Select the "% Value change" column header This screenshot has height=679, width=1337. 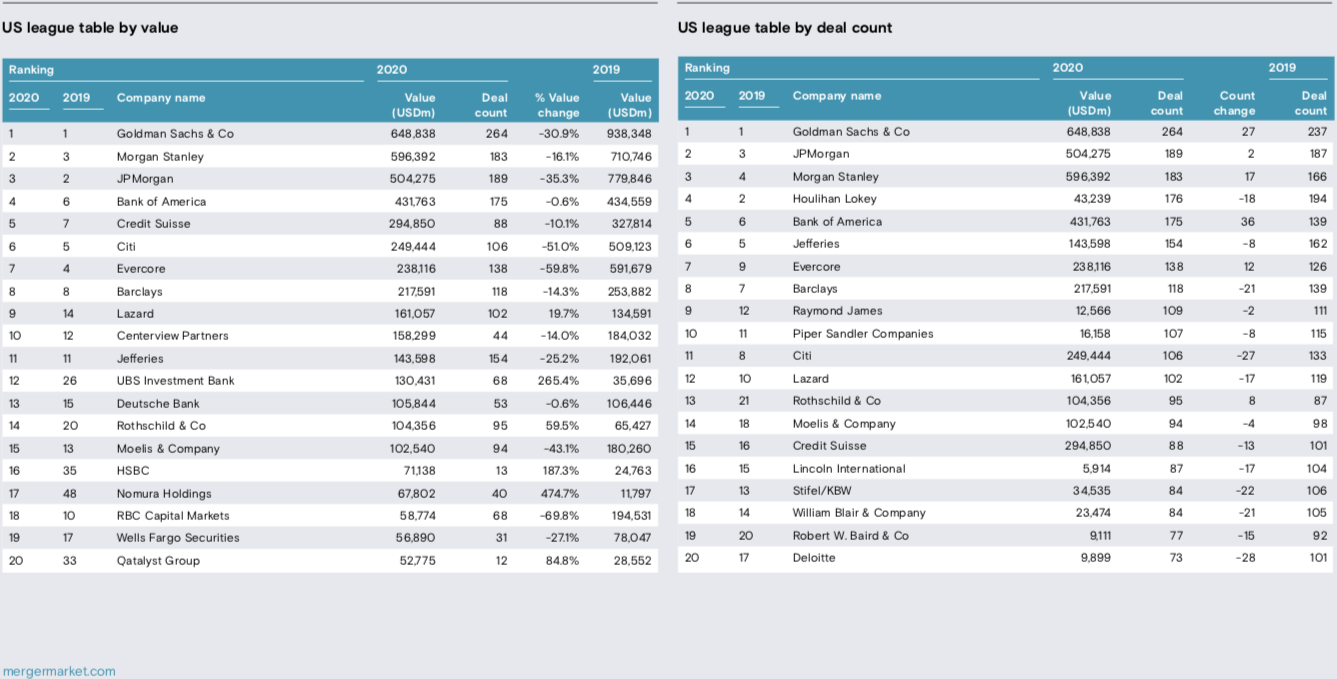pyautogui.click(x=557, y=105)
